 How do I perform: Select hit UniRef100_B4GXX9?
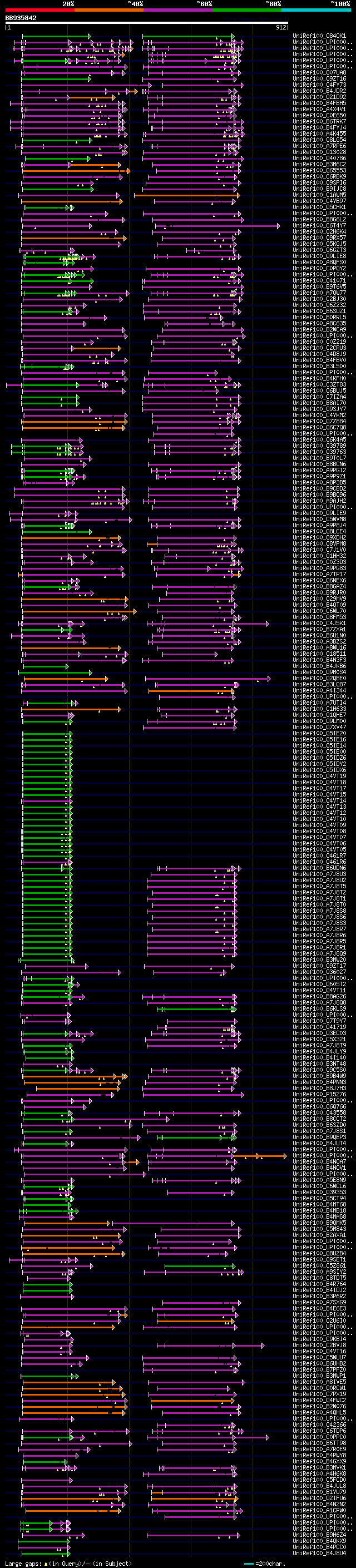click(319, 1461)
